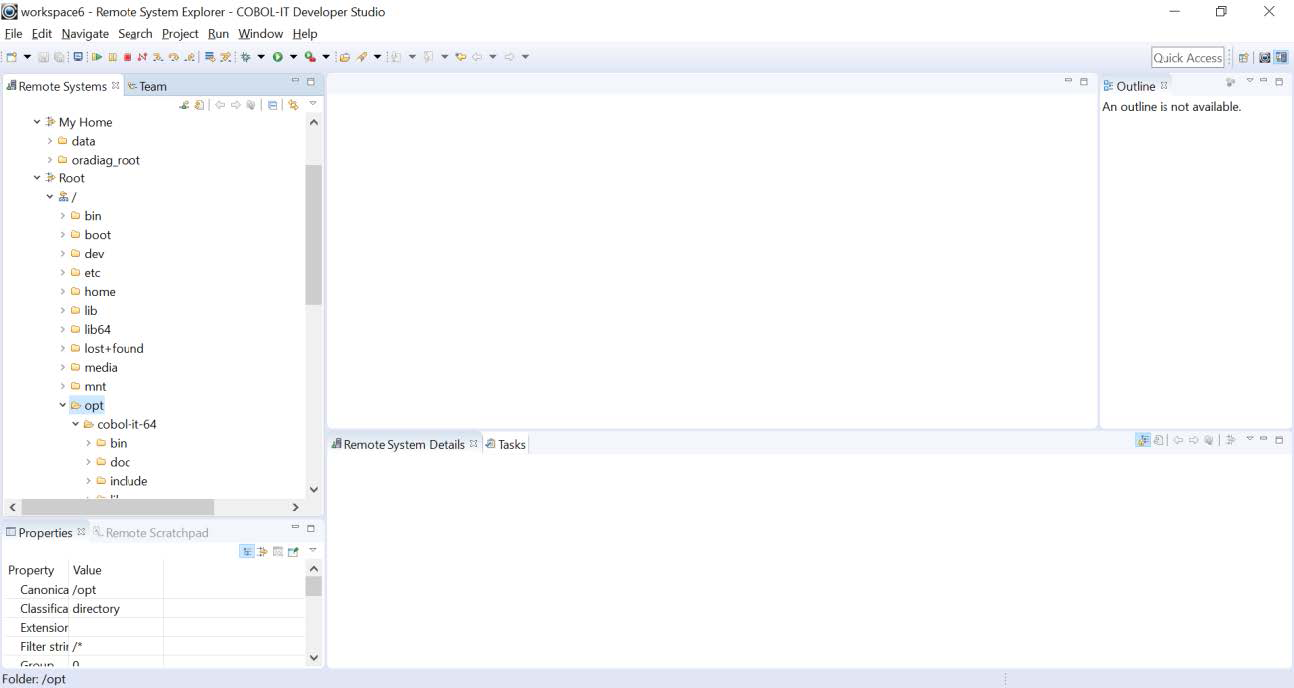Click the Search flashlight icon in toolbar
1294x688 pixels.
click(x=361, y=57)
